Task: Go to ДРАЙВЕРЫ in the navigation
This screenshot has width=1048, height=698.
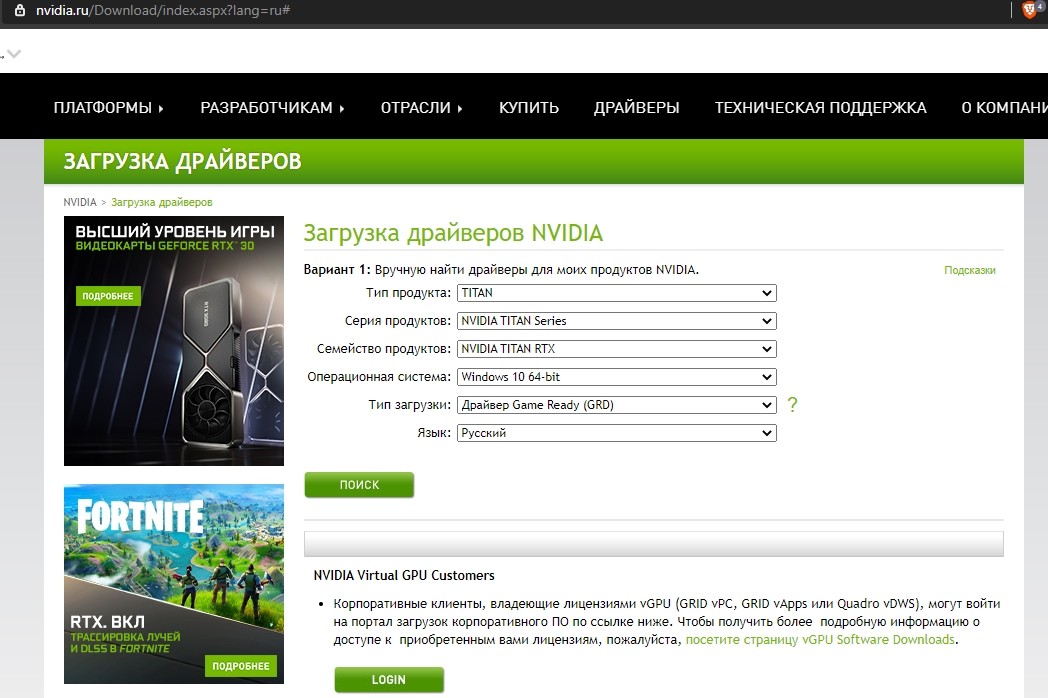Action: point(636,108)
